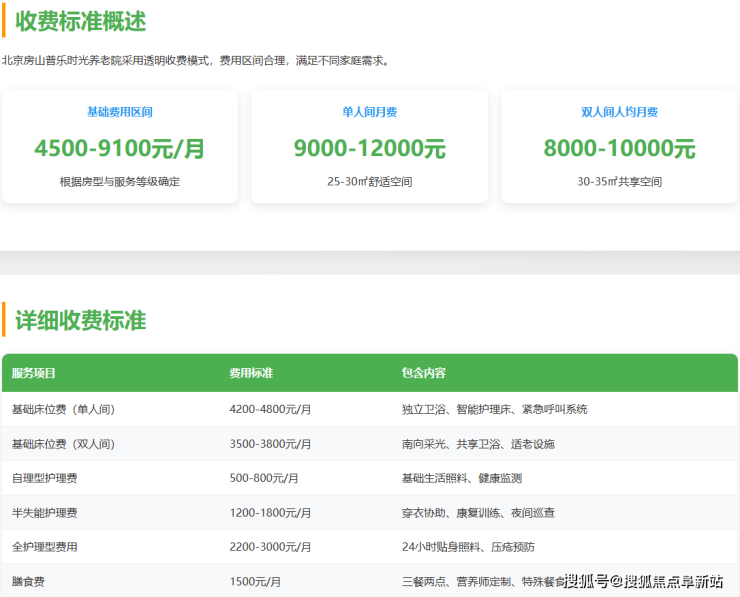This screenshot has height=597, width=740.
Task: Select the 基础床位费（双人间） table row label
Action: 62,444
